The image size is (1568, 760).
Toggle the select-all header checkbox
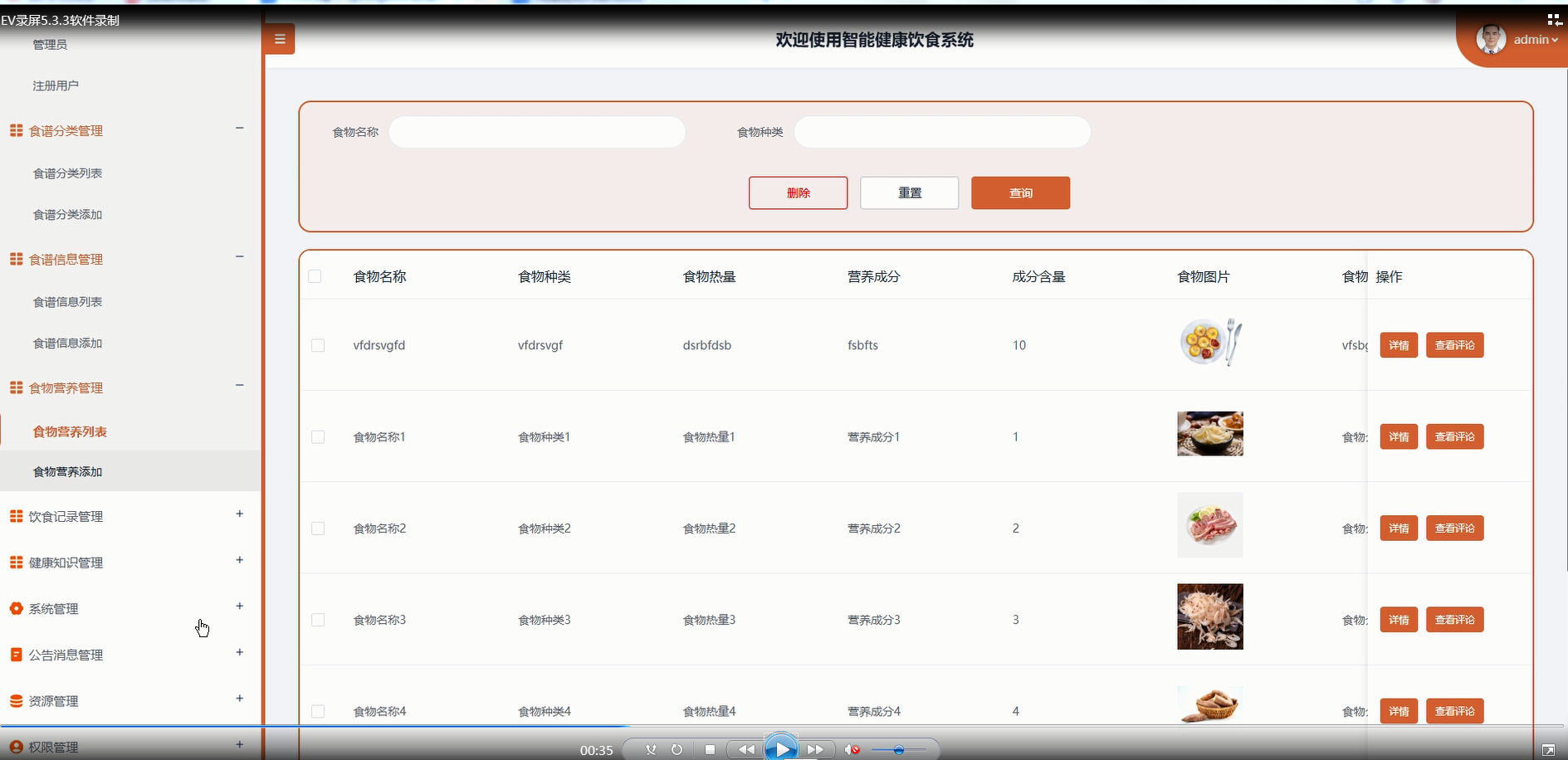pos(315,276)
